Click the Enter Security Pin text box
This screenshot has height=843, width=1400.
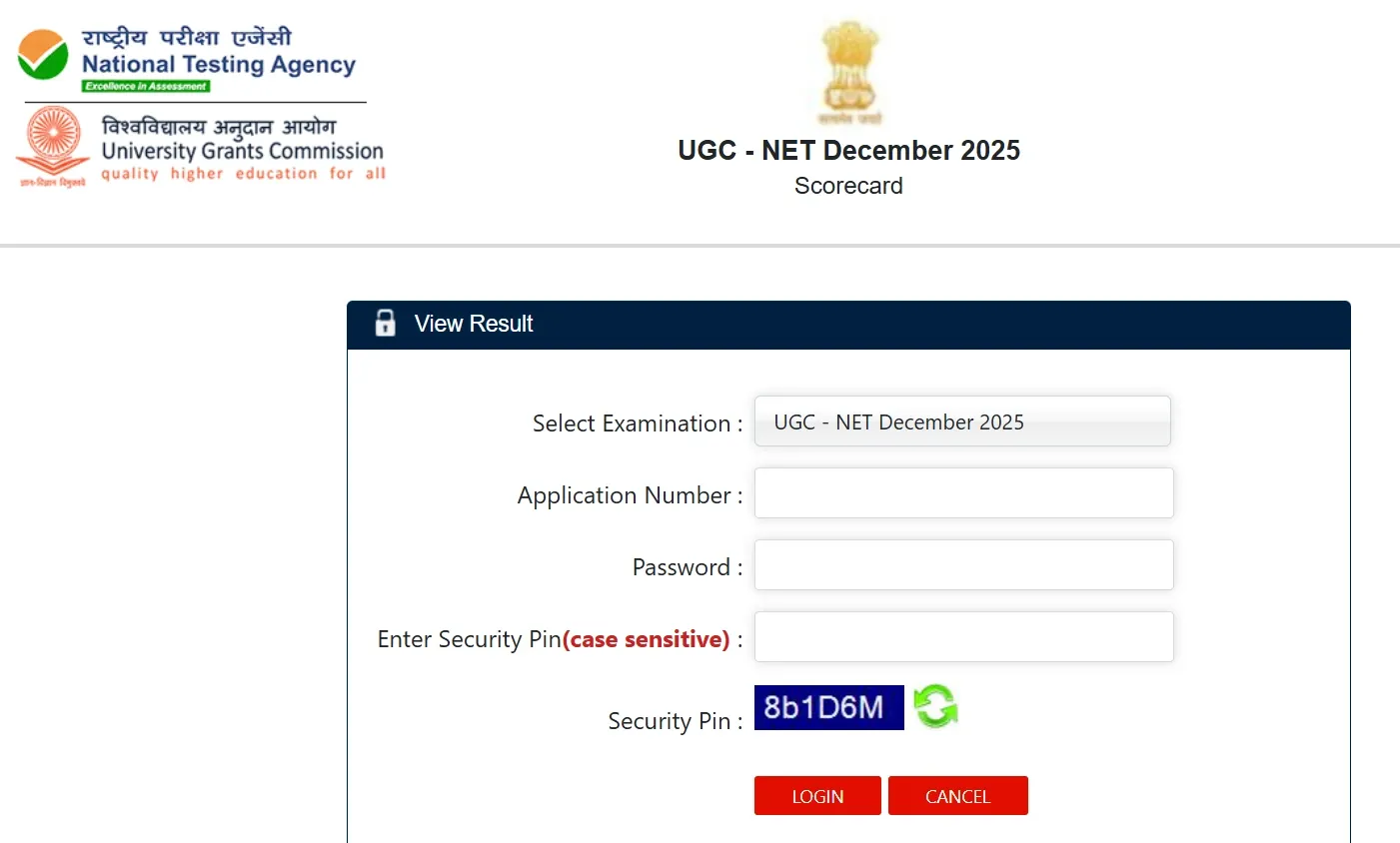click(x=962, y=636)
